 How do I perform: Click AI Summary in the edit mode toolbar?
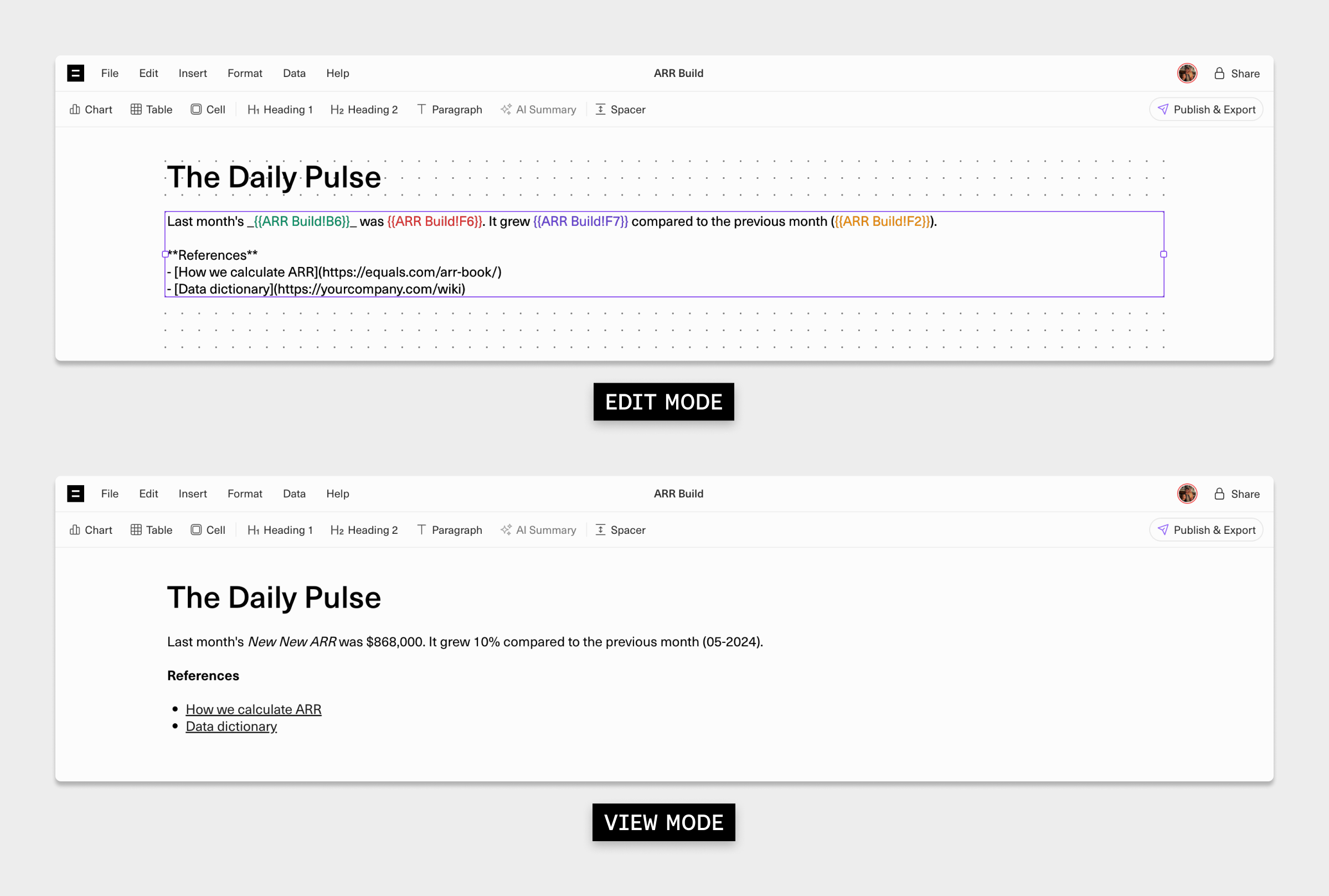[538, 109]
